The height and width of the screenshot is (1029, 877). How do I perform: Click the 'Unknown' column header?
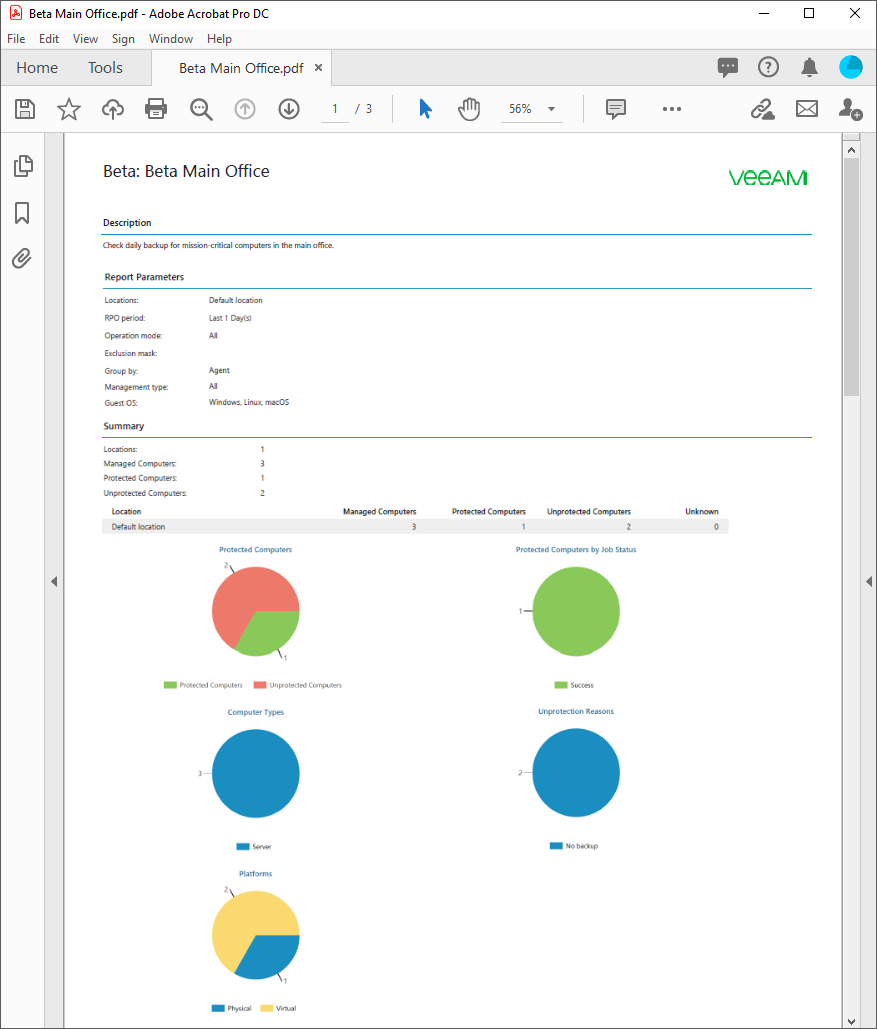click(702, 511)
